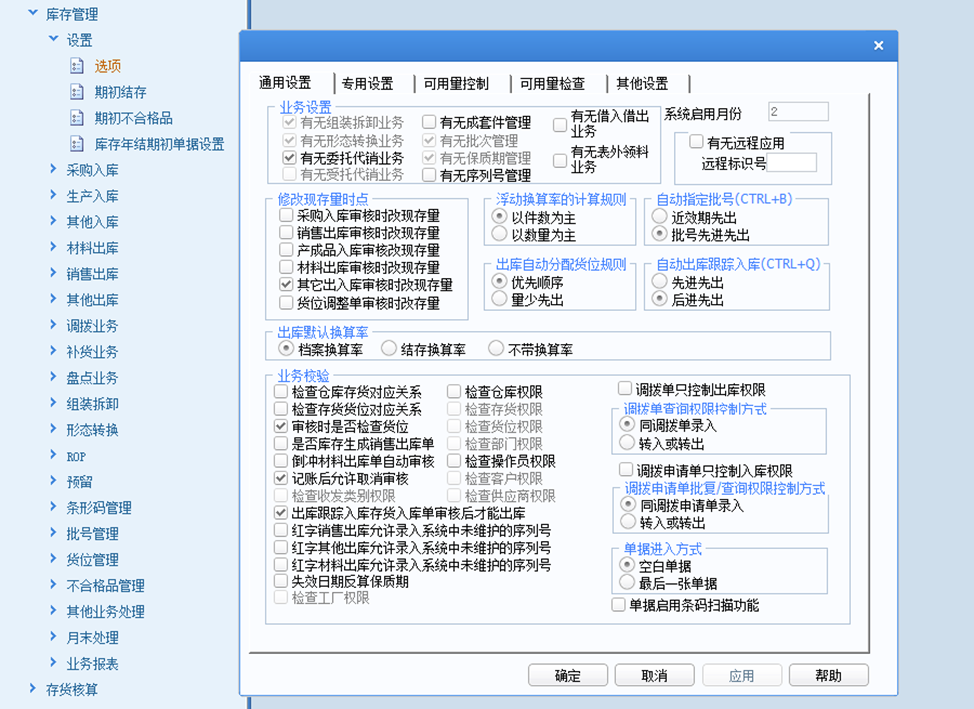
Task: Open 期初结存 in the tree
Action: coord(121,93)
